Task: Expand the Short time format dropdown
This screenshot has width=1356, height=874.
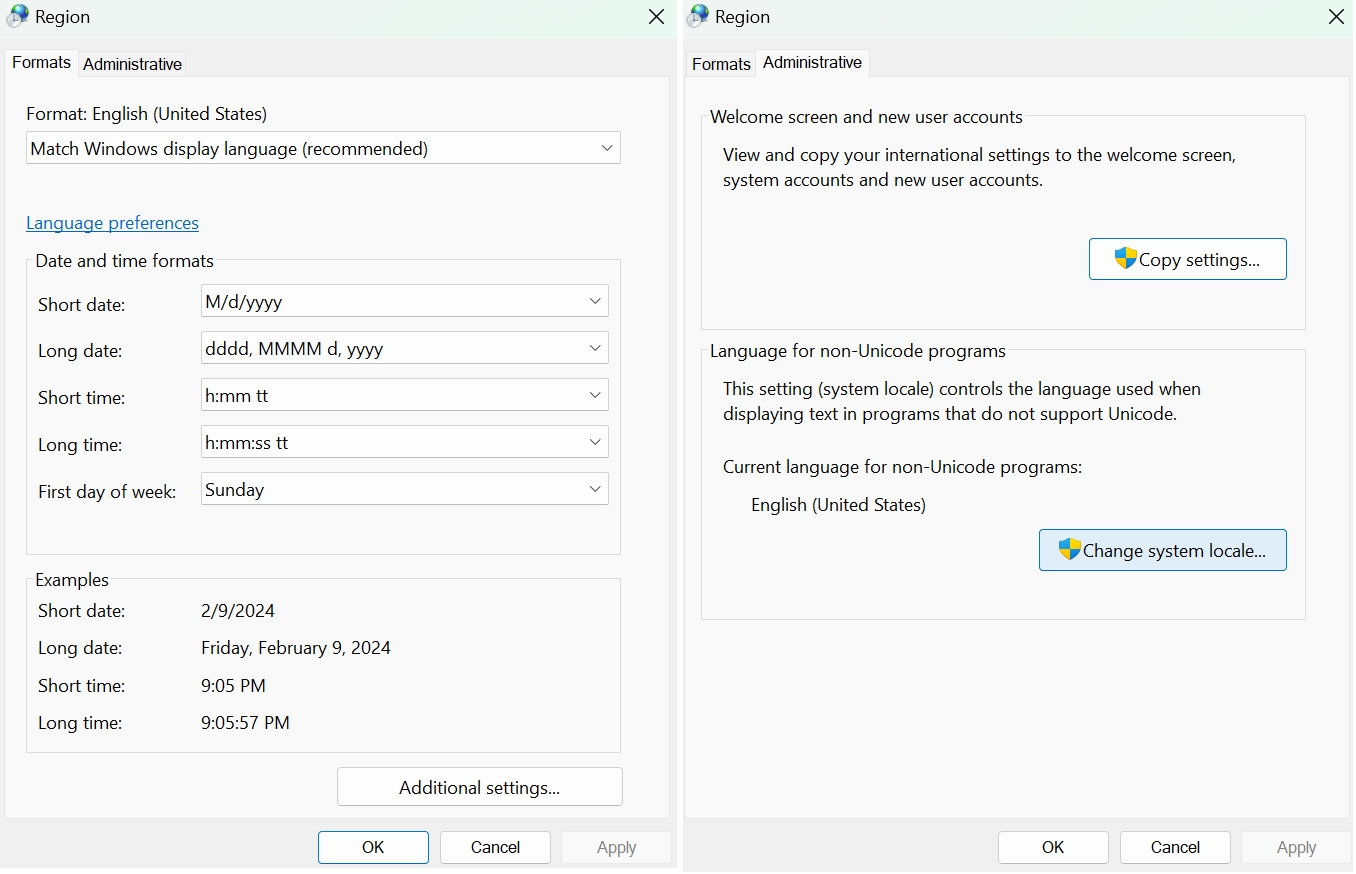Action: click(405, 395)
